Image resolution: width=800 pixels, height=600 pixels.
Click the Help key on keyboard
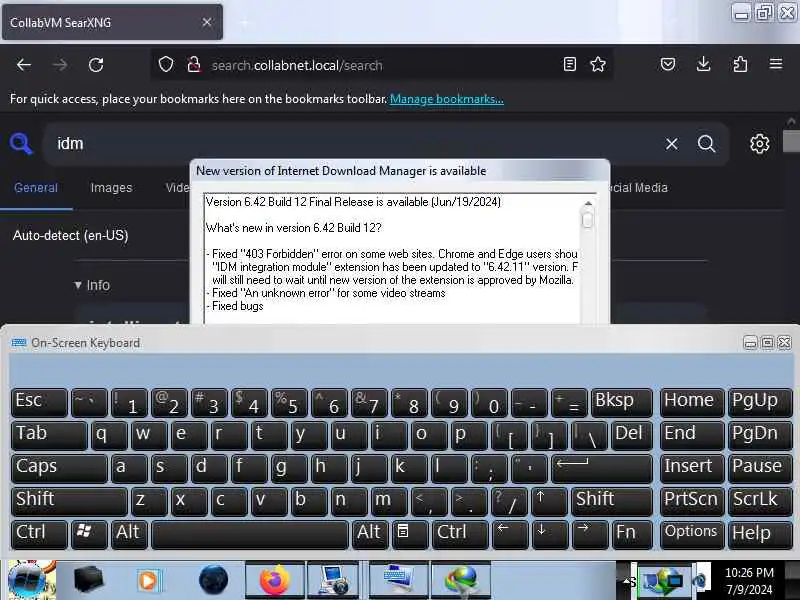click(x=760, y=534)
